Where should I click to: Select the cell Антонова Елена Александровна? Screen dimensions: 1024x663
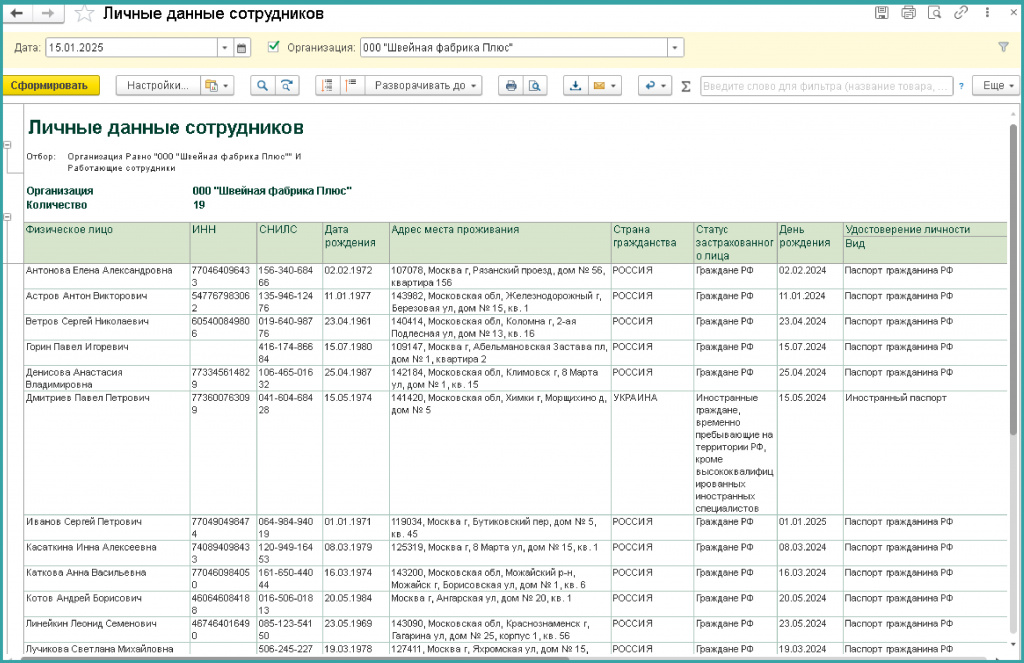click(106, 276)
